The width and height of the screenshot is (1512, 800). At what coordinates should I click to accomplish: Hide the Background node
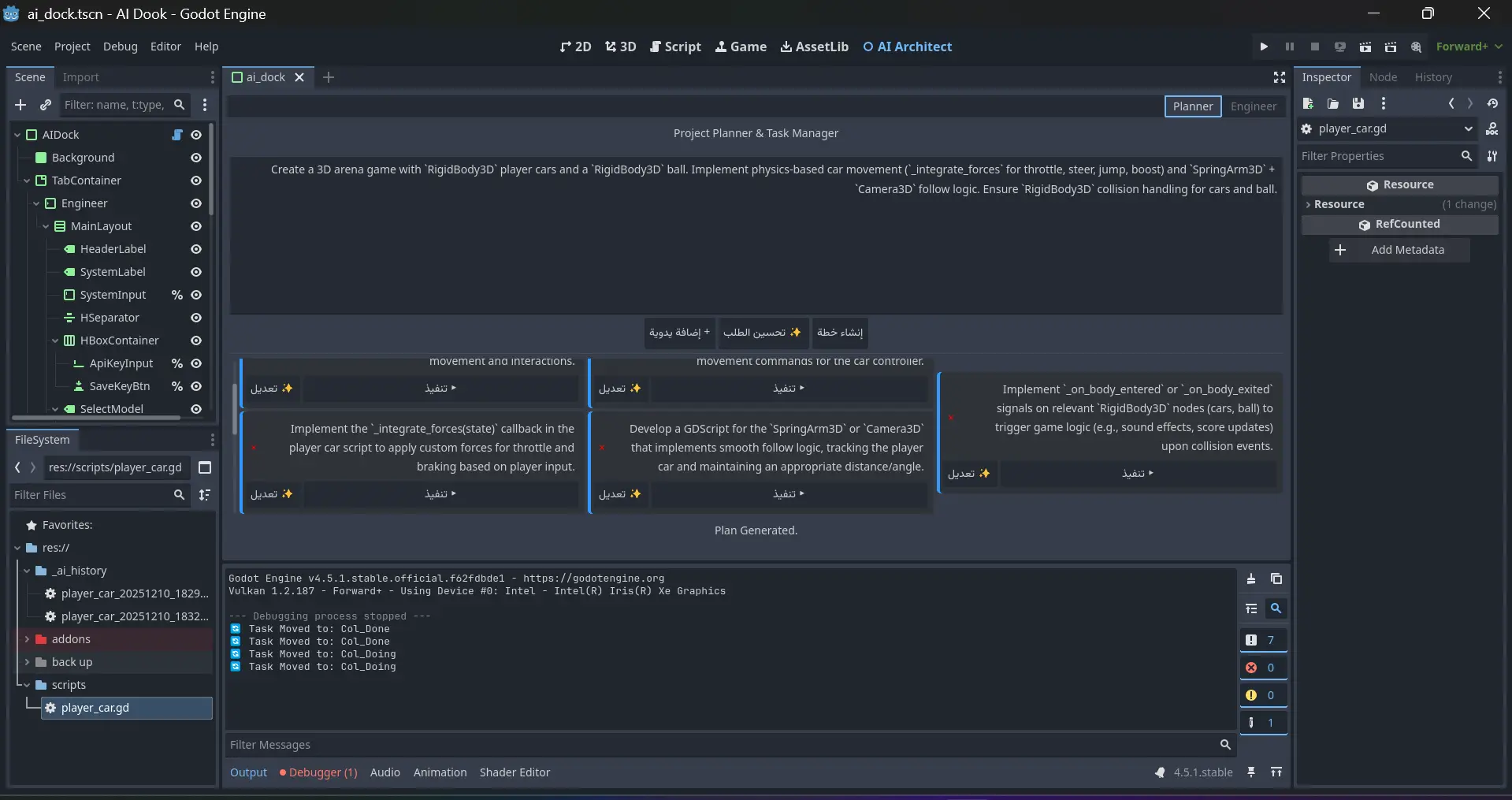(x=196, y=158)
